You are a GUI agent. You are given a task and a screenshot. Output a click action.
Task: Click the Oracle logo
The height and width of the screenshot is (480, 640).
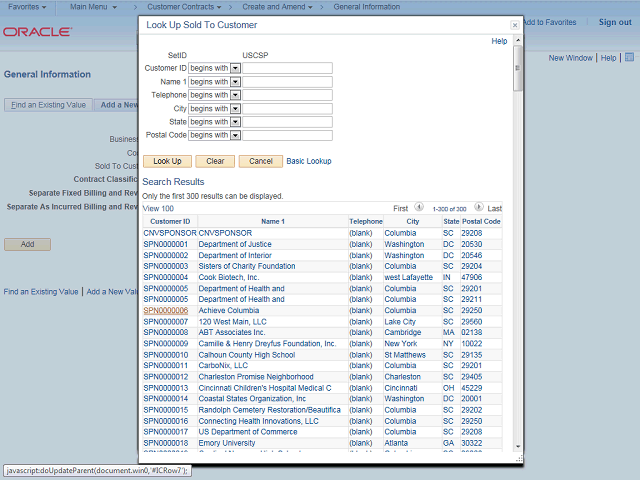(x=37, y=32)
